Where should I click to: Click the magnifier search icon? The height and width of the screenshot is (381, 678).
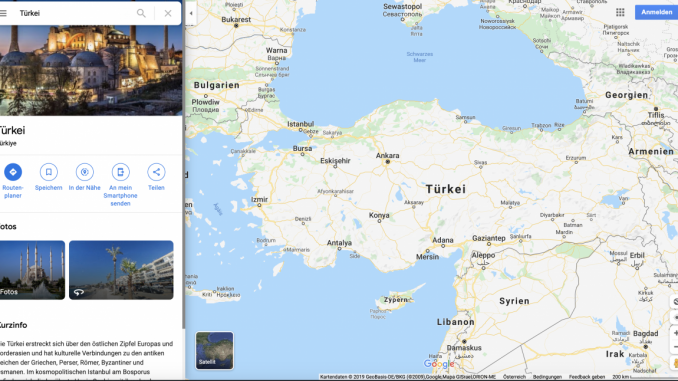point(141,13)
